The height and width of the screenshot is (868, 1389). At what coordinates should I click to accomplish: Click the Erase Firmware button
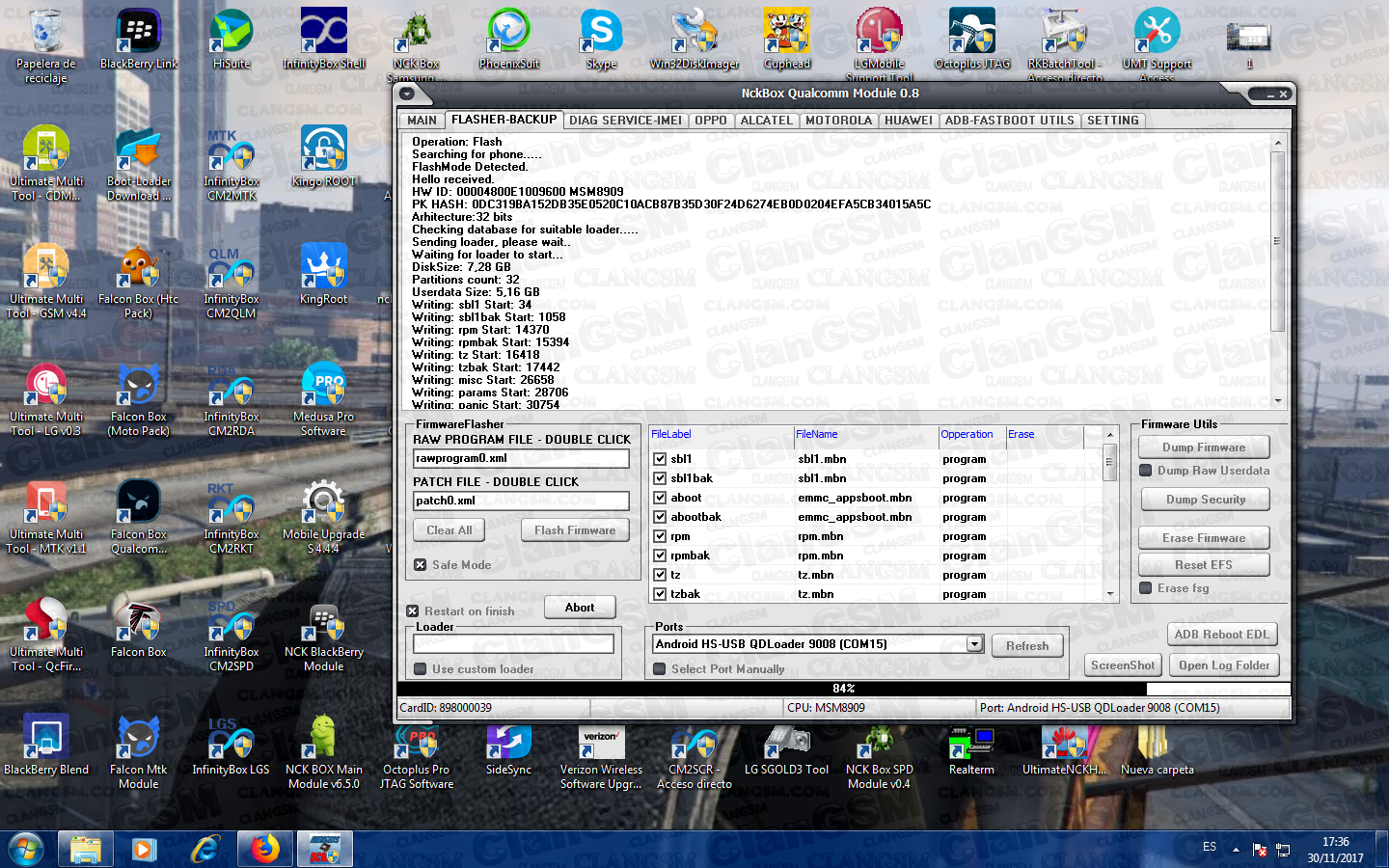point(1204,538)
